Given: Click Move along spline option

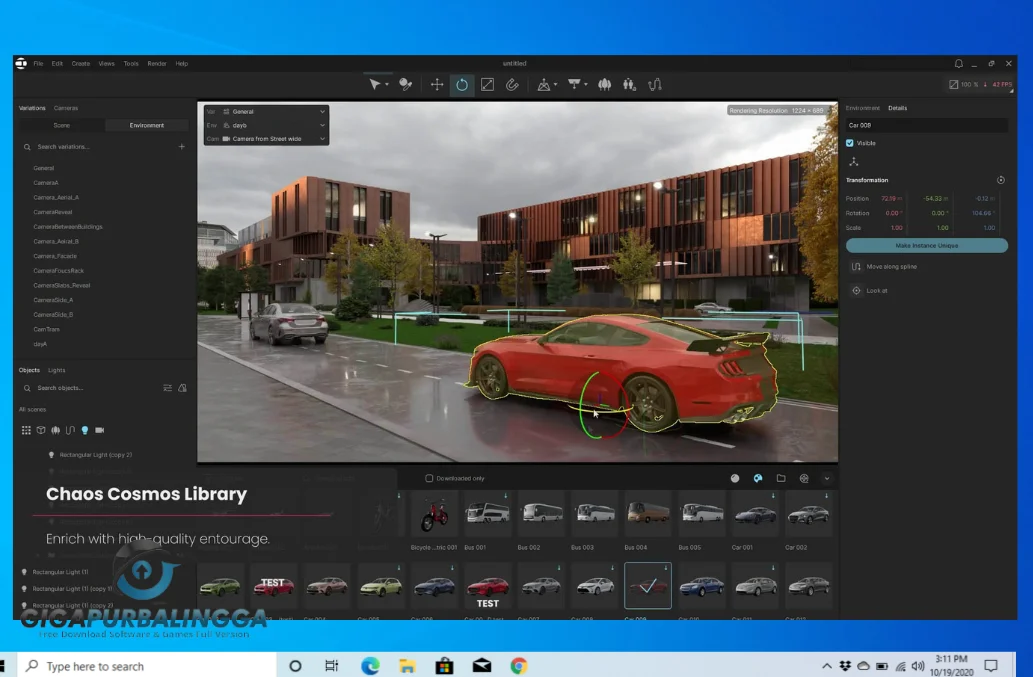Looking at the screenshot, I should tap(891, 267).
